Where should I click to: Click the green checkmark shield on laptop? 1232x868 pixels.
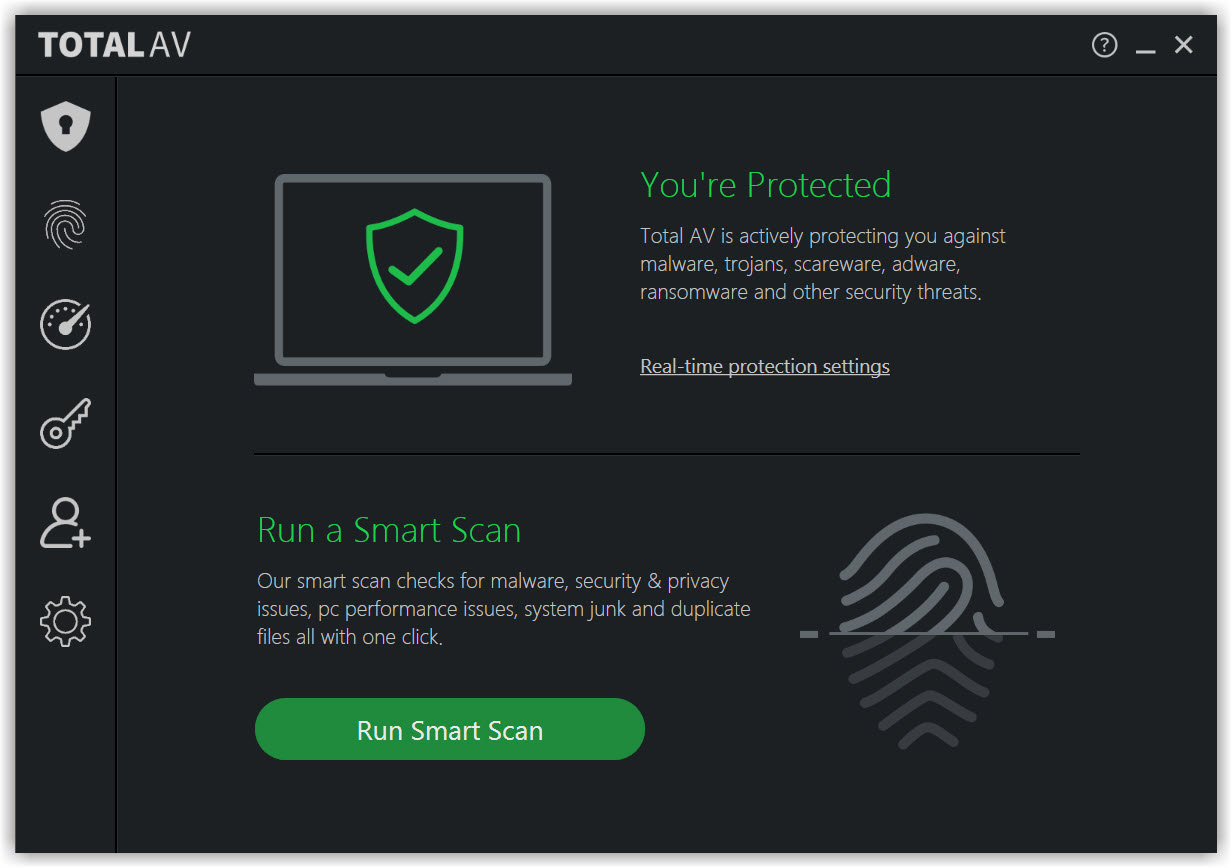pyautogui.click(x=414, y=265)
